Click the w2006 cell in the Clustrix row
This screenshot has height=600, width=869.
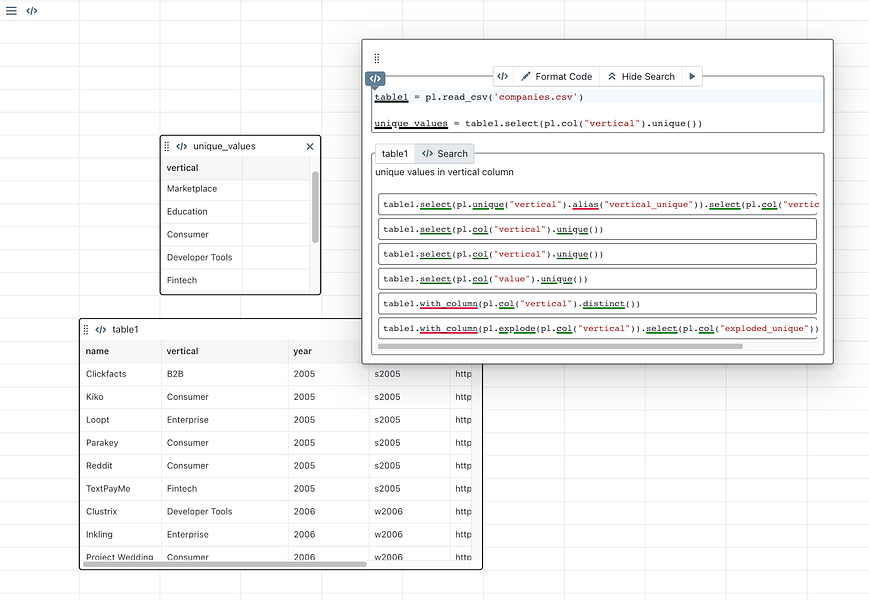pyautogui.click(x=409, y=511)
